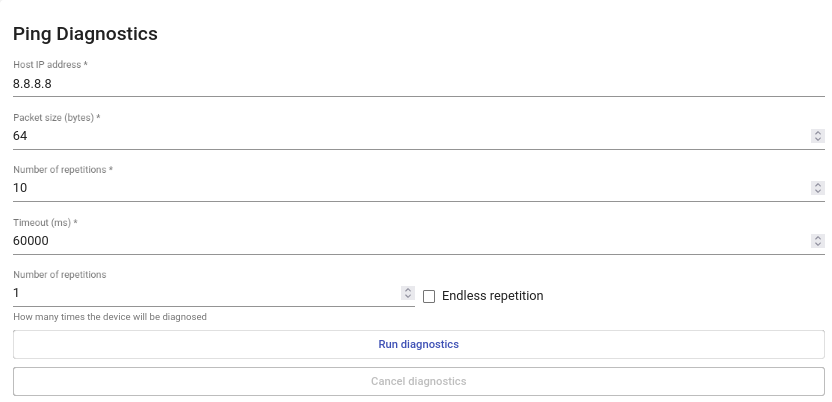Image resolution: width=832 pixels, height=402 pixels.
Task: Click the 'Host IP address' label
Action: pos(50,65)
